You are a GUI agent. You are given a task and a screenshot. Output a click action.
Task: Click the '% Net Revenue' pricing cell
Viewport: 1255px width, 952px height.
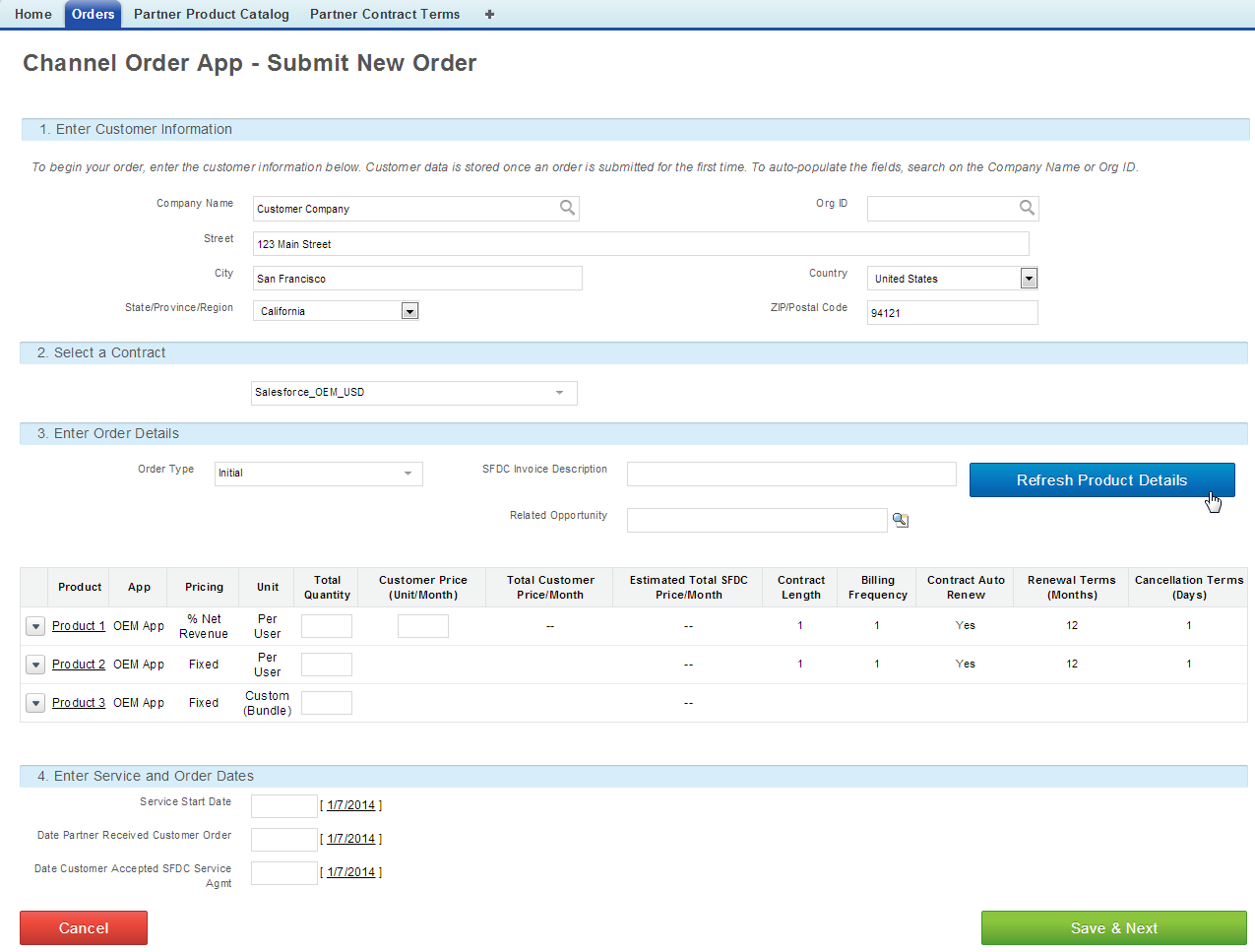204,626
